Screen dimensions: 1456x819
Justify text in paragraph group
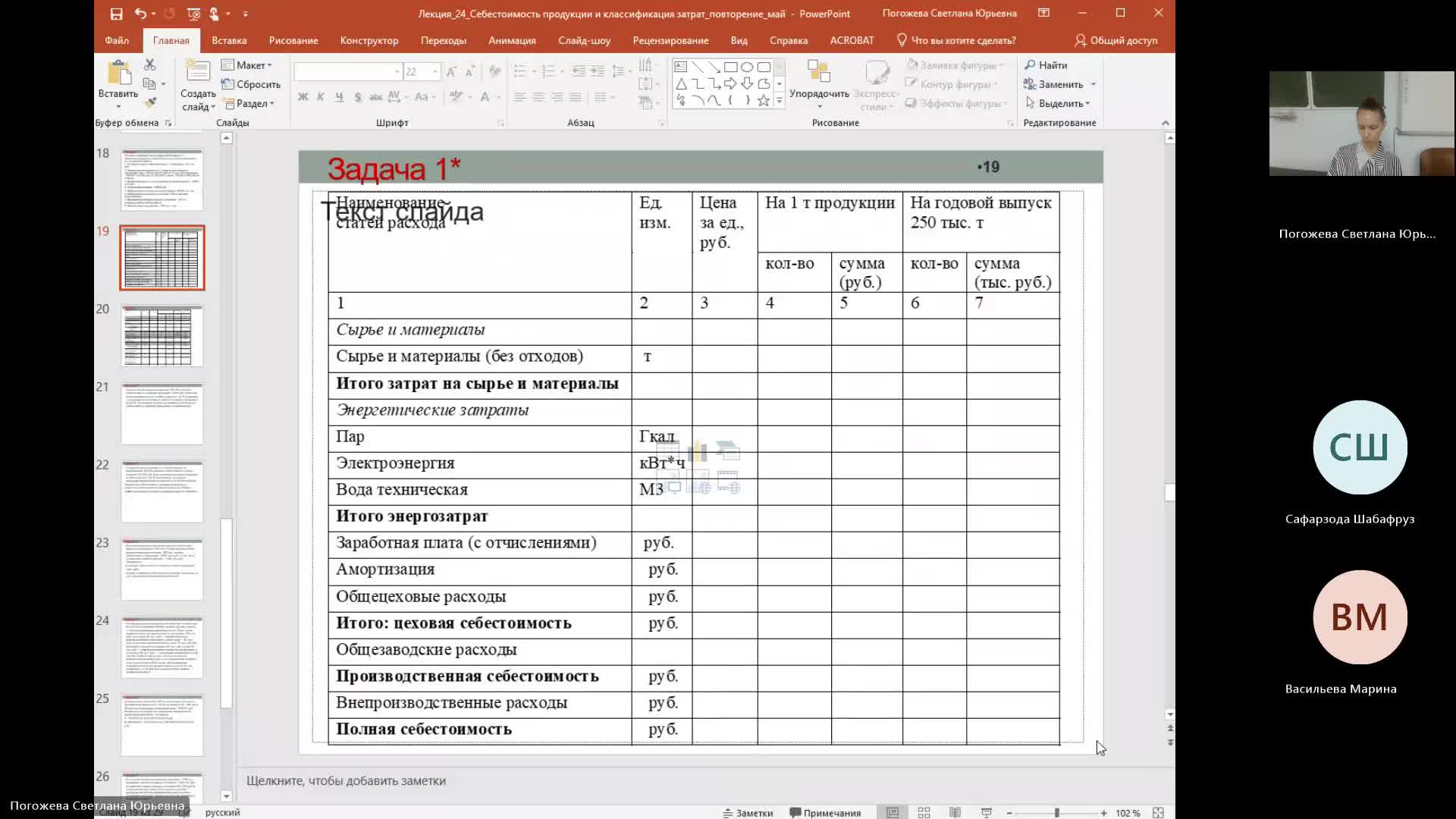pyautogui.click(x=576, y=97)
